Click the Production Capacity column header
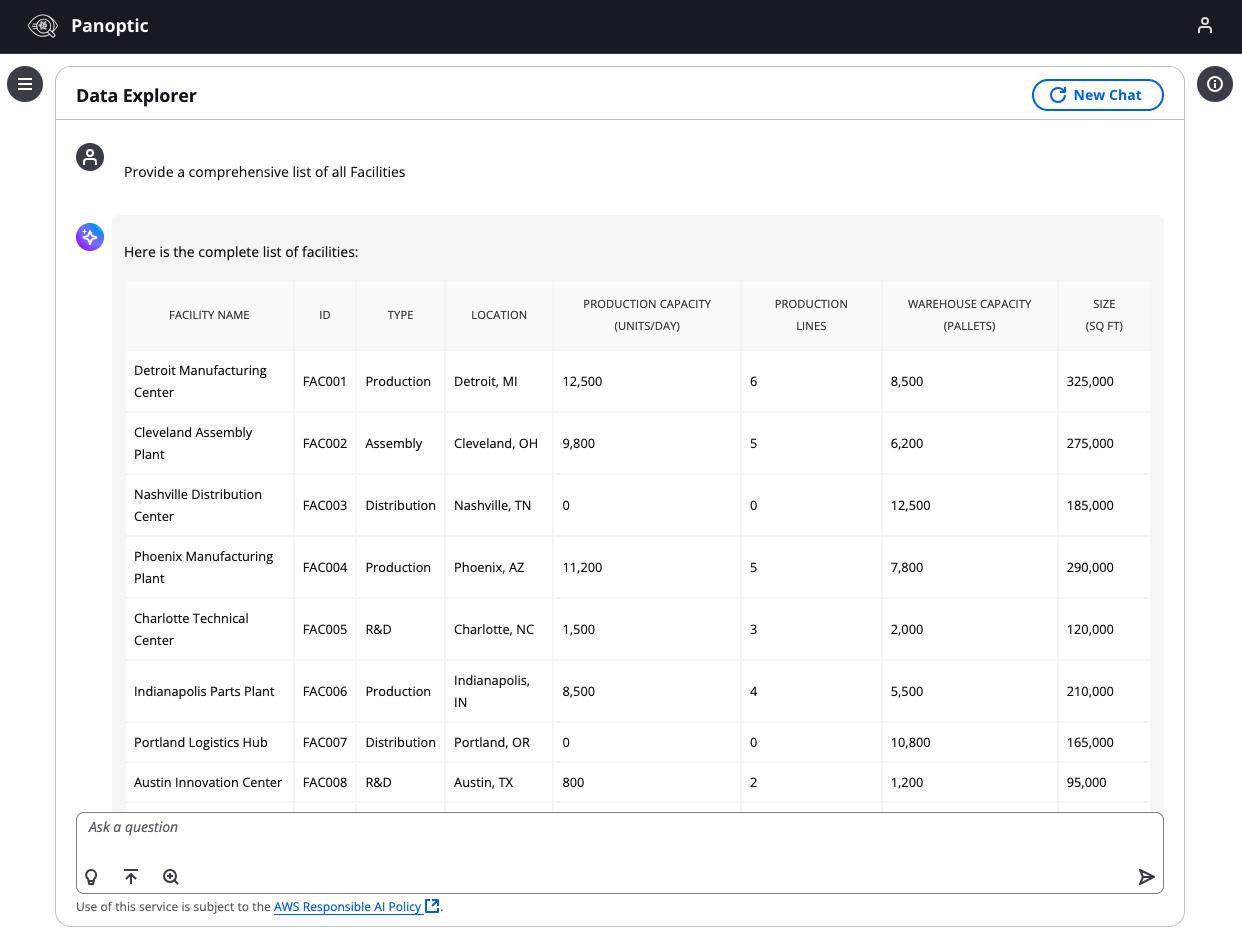This screenshot has width=1242, height=936. tap(646, 315)
